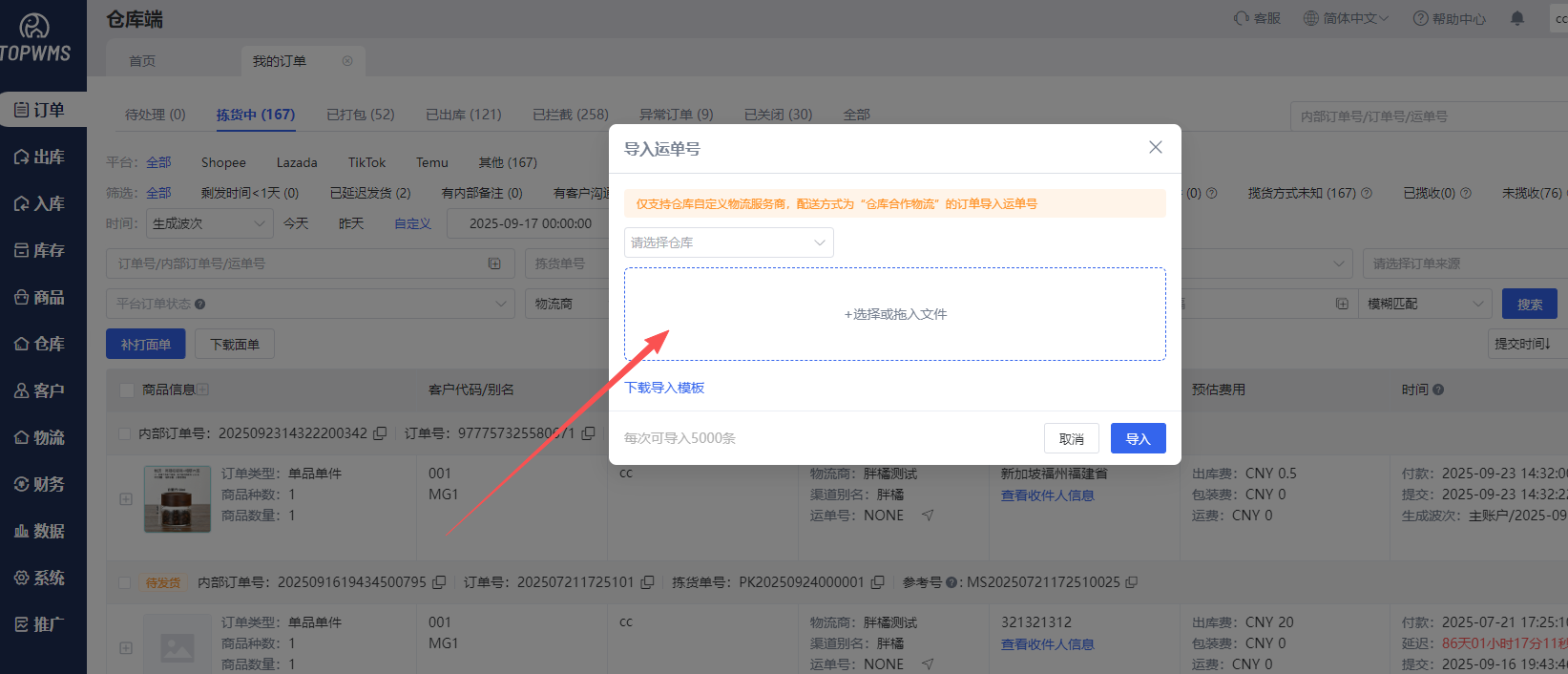This screenshot has width=1568, height=674.
Task: Contact 客服 customer service
Action: pyautogui.click(x=1257, y=18)
